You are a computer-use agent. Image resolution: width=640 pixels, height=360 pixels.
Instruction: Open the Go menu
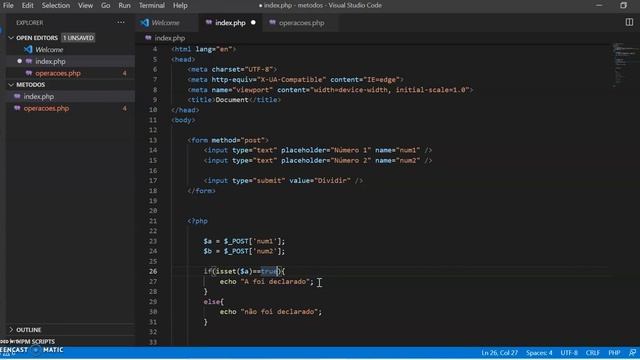pyautogui.click(x=106, y=5)
